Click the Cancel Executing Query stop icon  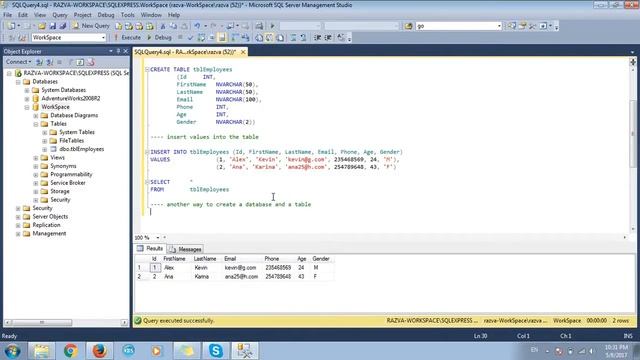tap(180, 38)
